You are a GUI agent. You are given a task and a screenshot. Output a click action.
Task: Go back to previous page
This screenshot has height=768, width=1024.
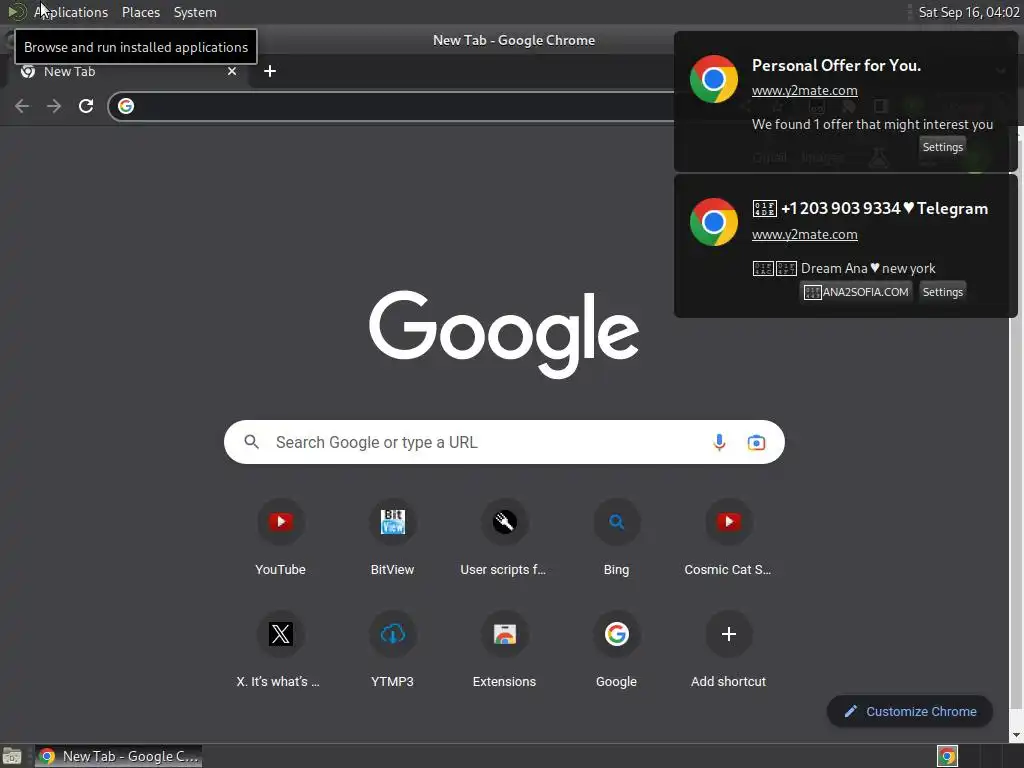pos(22,106)
